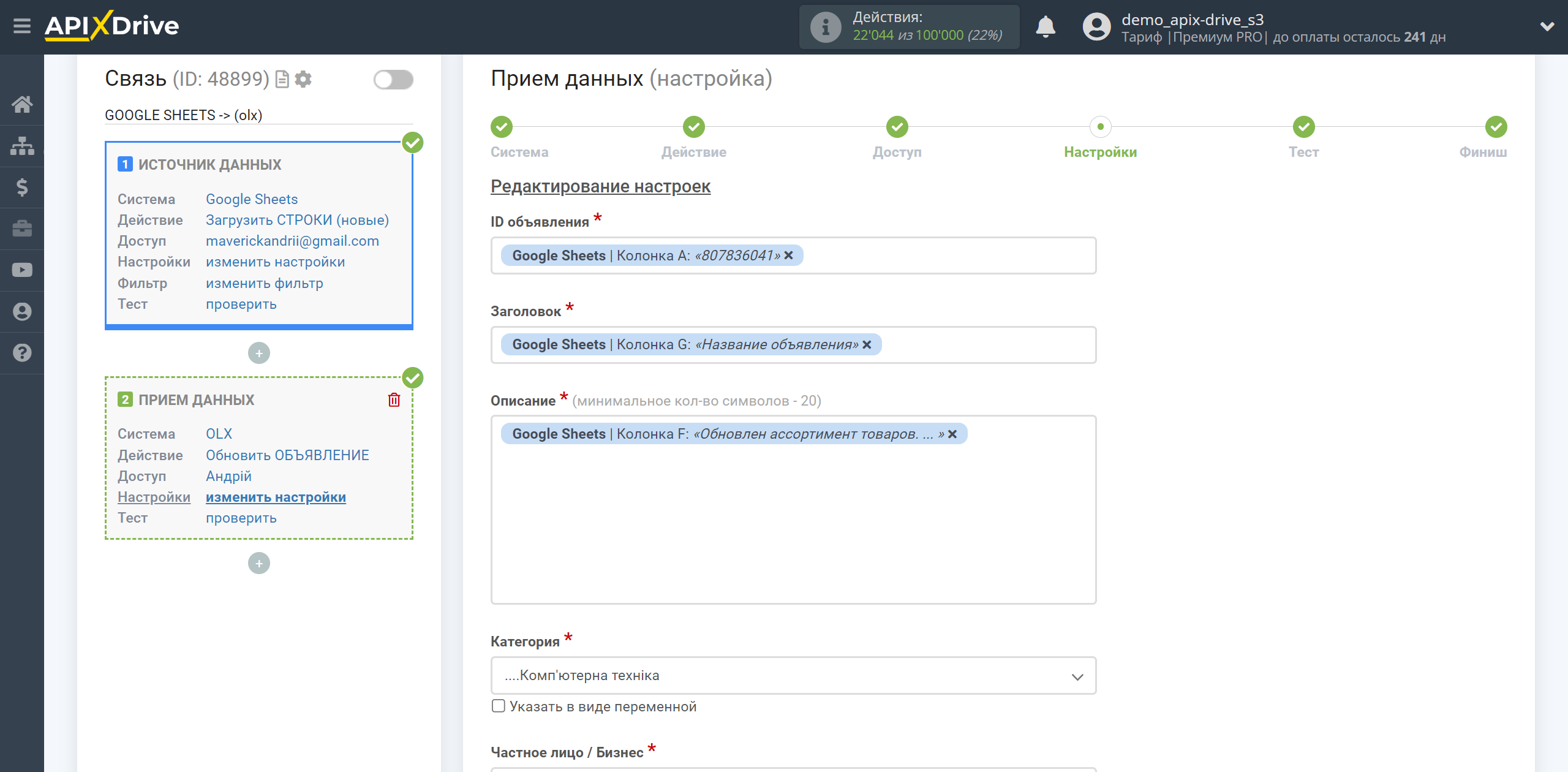Click Андрій access link
The image size is (1568, 772).
[x=228, y=476]
